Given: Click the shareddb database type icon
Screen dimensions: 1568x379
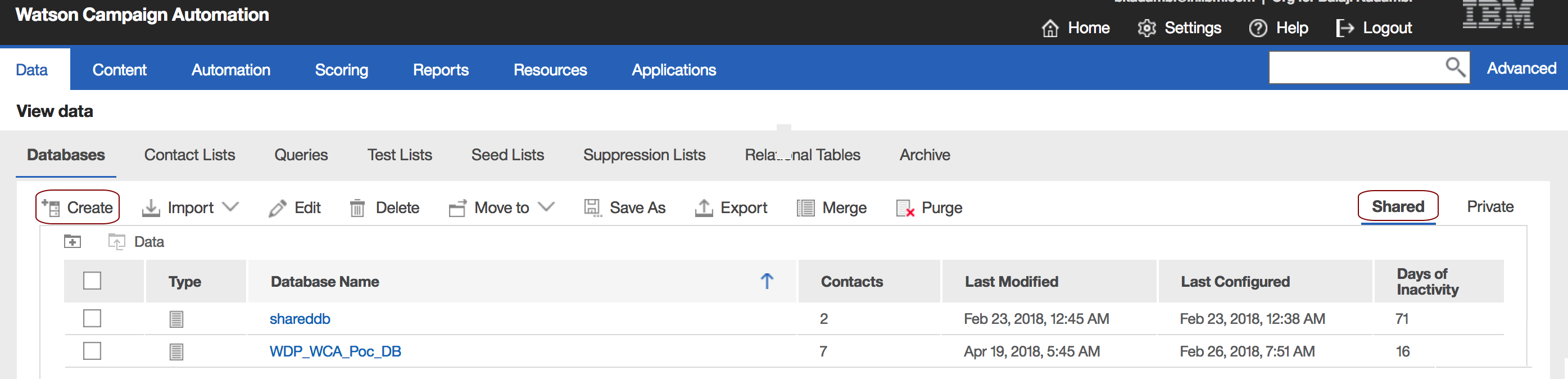Looking at the screenshot, I should tap(176, 319).
